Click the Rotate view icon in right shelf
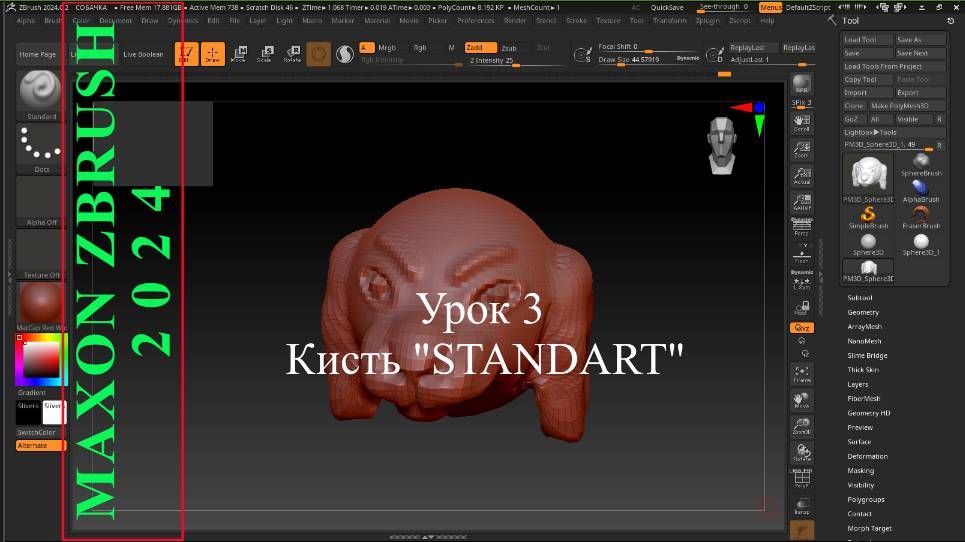Image resolution: width=965 pixels, height=542 pixels. point(801,453)
